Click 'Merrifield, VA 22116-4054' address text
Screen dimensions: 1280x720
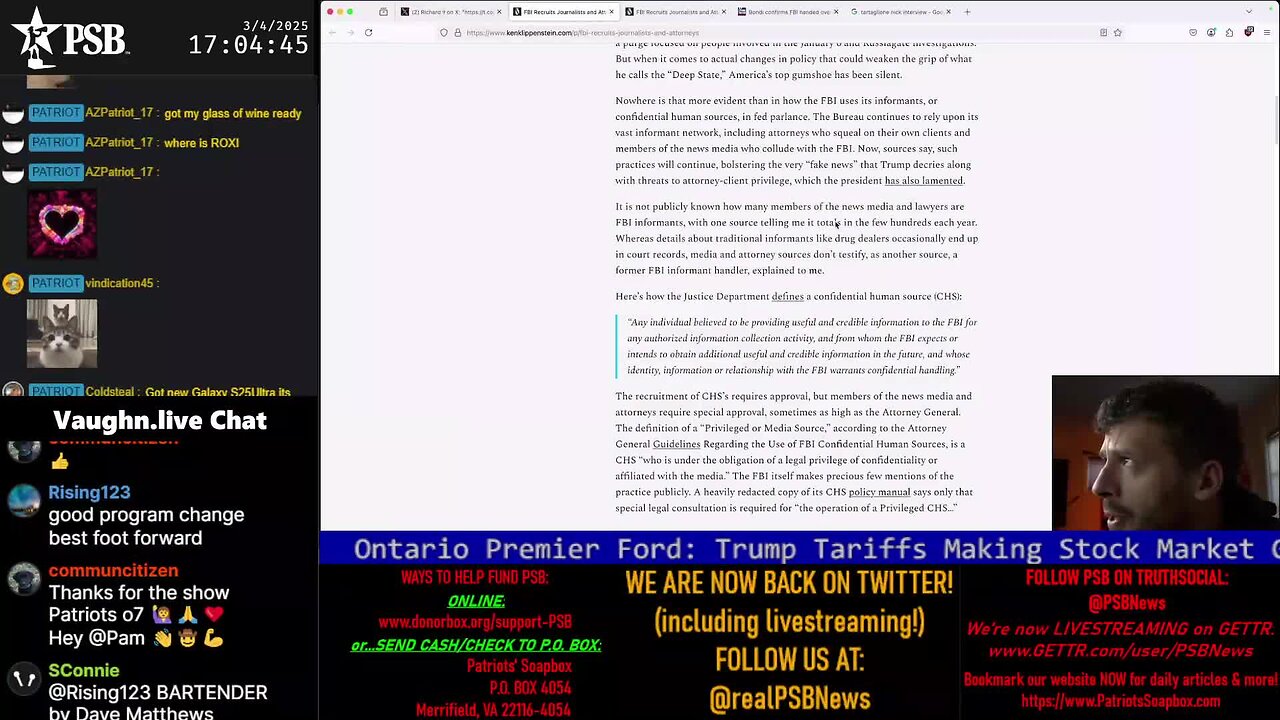pos(493,710)
